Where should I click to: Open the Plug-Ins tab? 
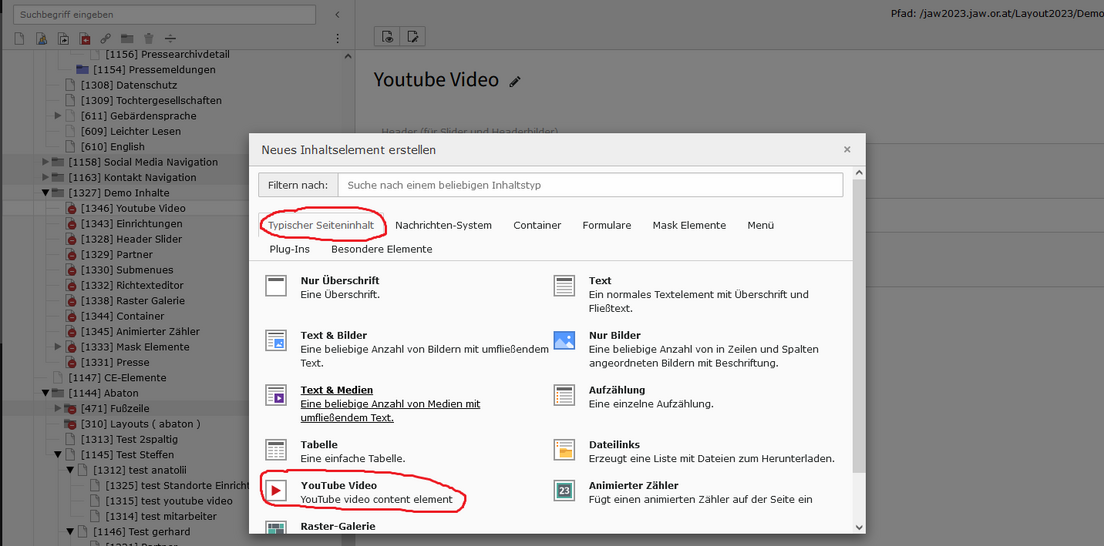coord(289,249)
